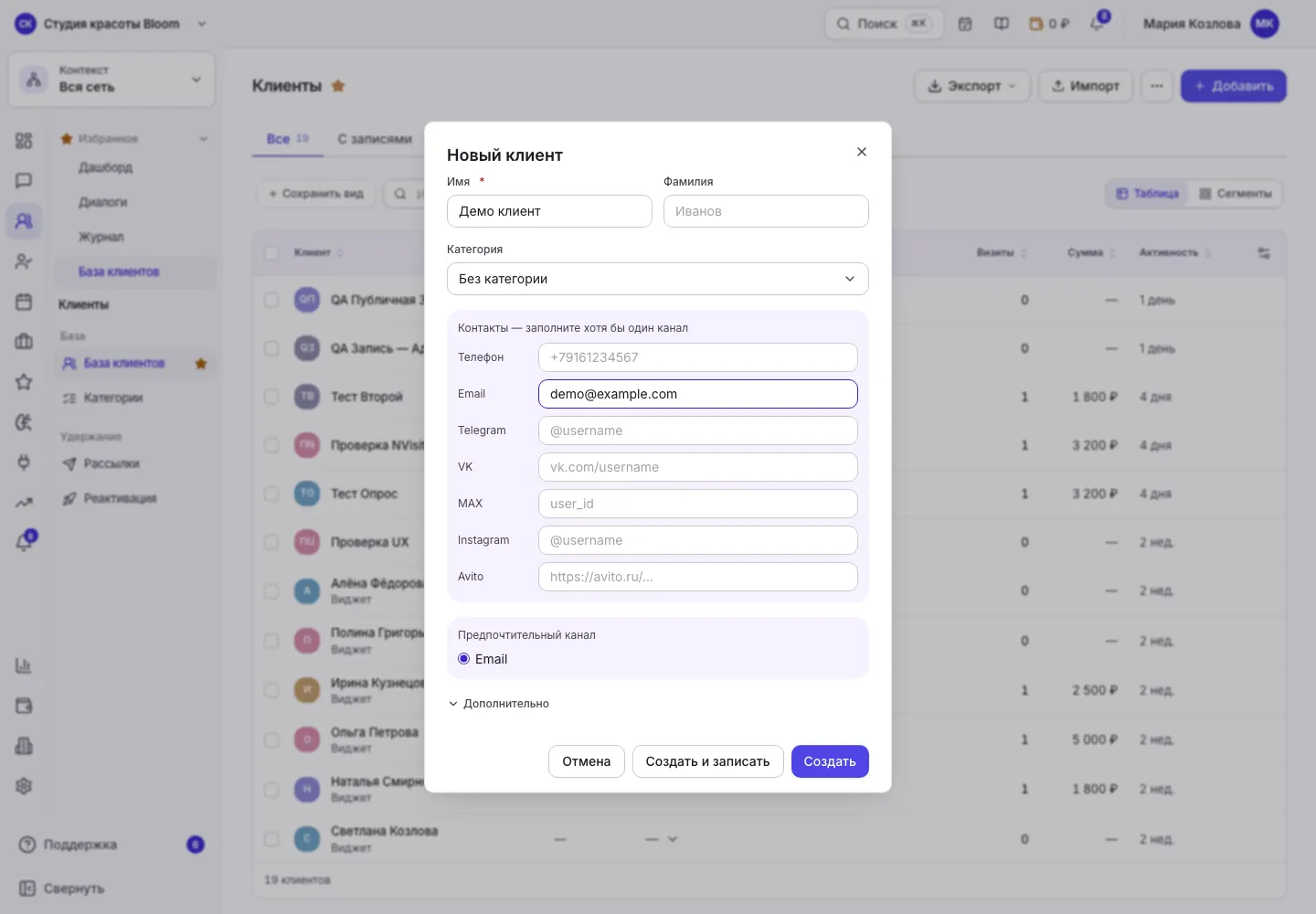Switch to the Все 19 tab
1316x914 pixels.
(x=287, y=139)
